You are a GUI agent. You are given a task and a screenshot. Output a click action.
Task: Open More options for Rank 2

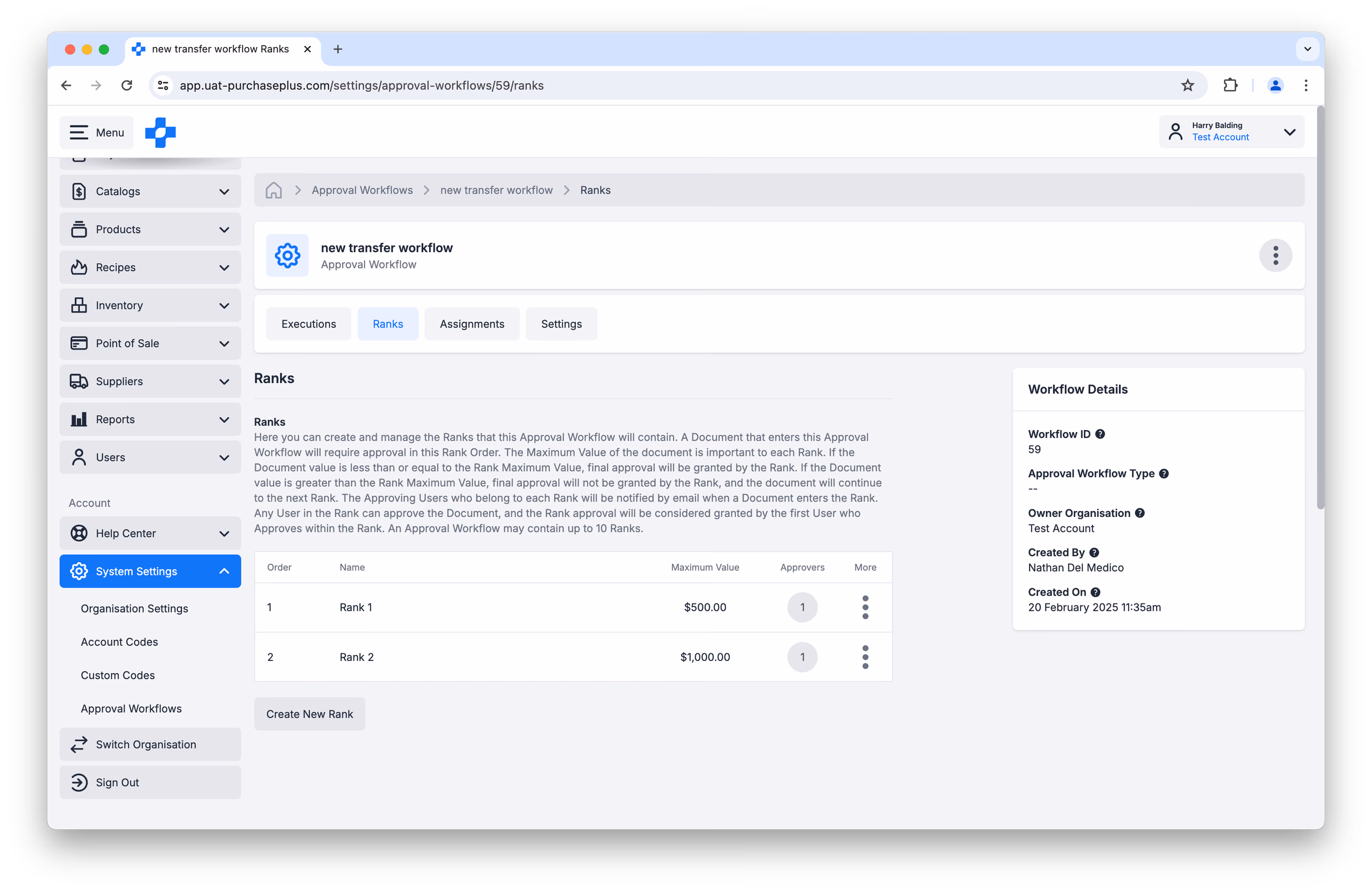[865, 657]
